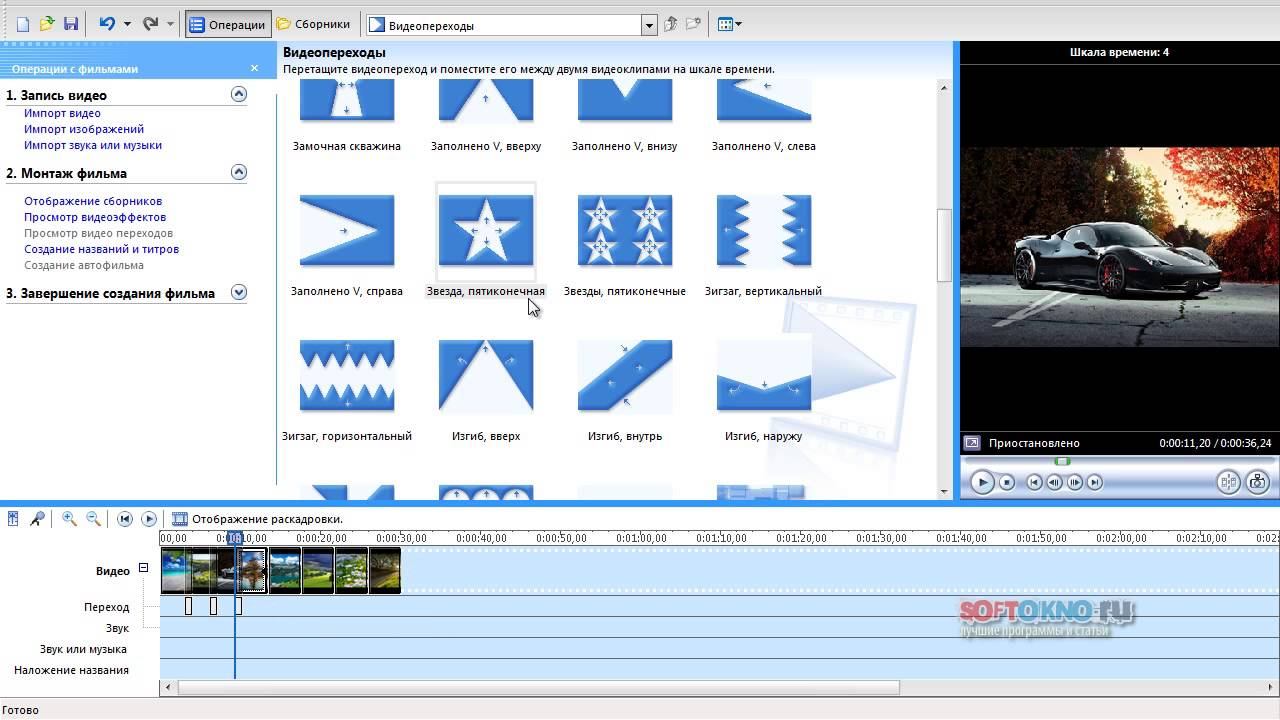The width and height of the screenshot is (1280, 720).
Task: Open an existing project
Action: 46,24
